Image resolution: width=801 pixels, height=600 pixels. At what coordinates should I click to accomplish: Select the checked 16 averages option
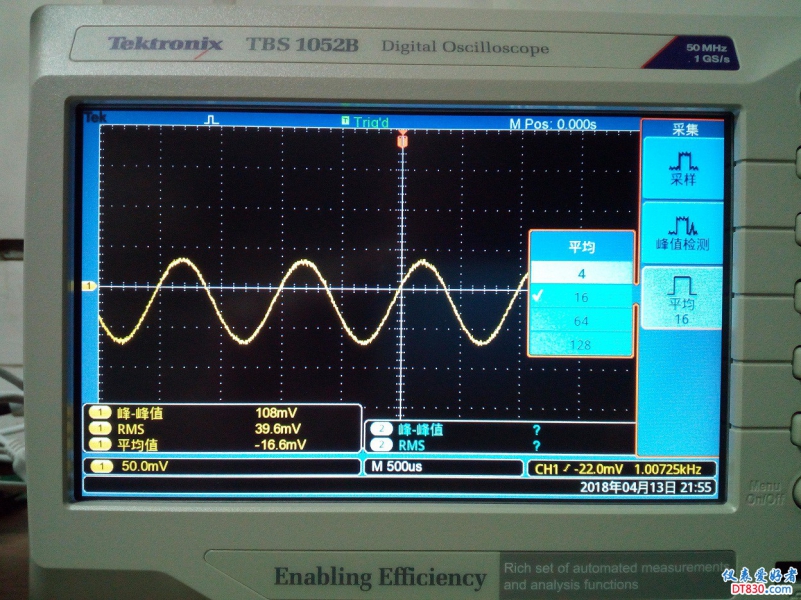(x=581, y=297)
